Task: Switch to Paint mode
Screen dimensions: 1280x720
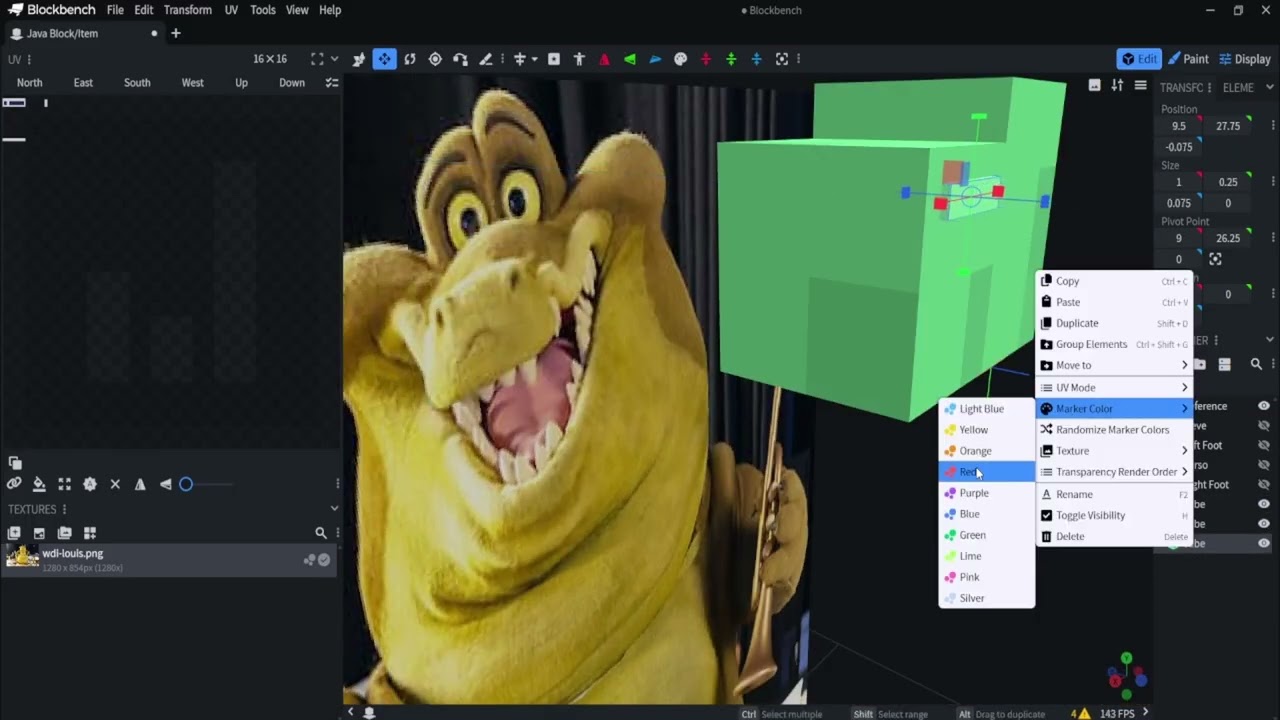Action: [1189, 59]
